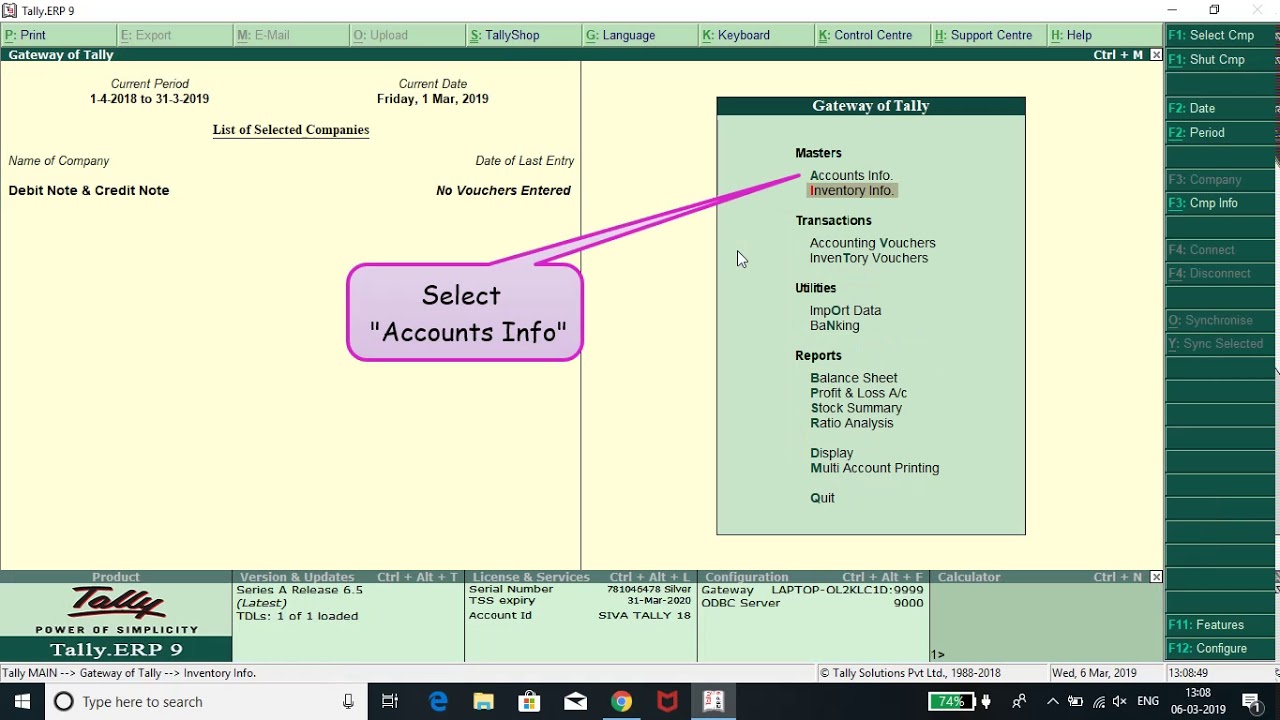
Task: Select Inventory Info. under Masters
Action: [852, 190]
